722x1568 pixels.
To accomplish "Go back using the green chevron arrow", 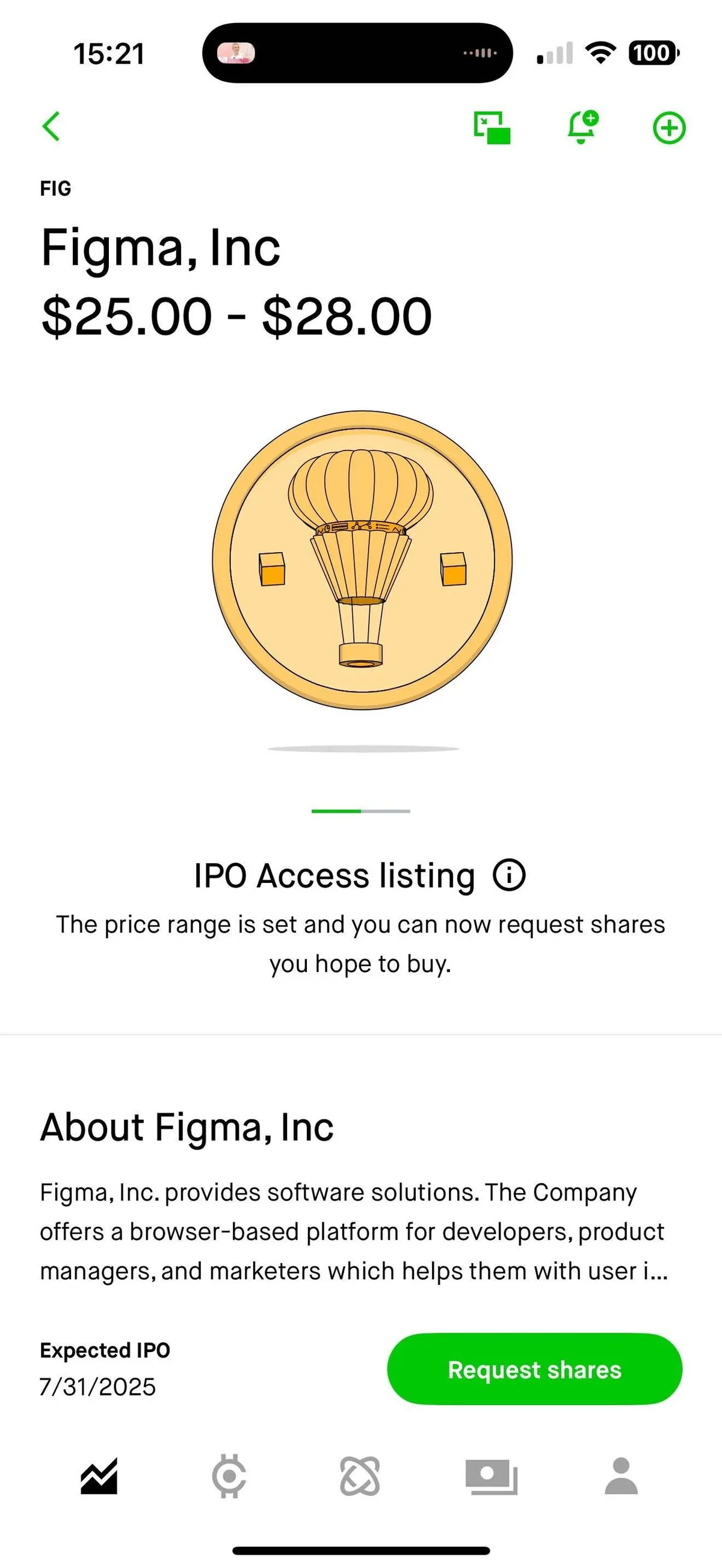I will (x=52, y=127).
